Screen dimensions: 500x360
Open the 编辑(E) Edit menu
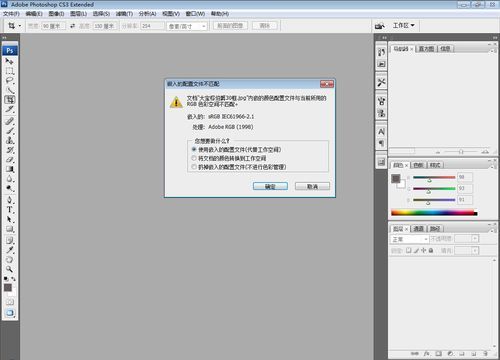pos(34,14)
